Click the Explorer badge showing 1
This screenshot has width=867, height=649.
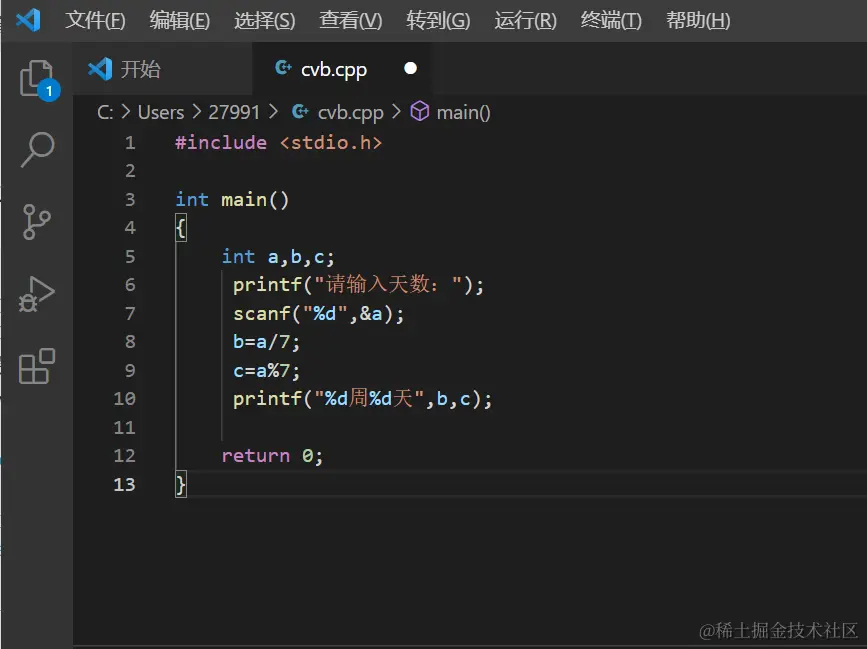51,91
